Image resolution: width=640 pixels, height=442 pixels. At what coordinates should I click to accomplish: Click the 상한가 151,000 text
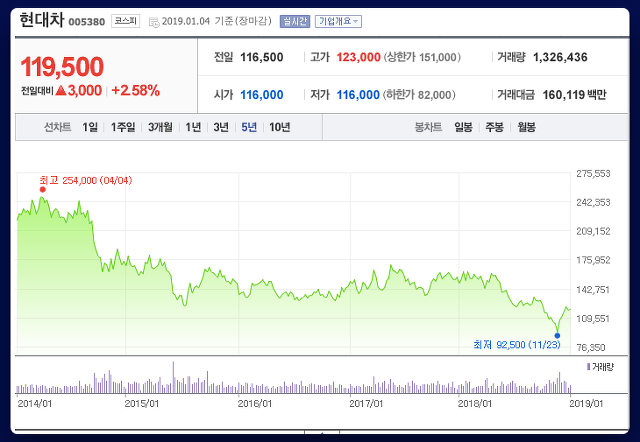[x=422, y=57]
